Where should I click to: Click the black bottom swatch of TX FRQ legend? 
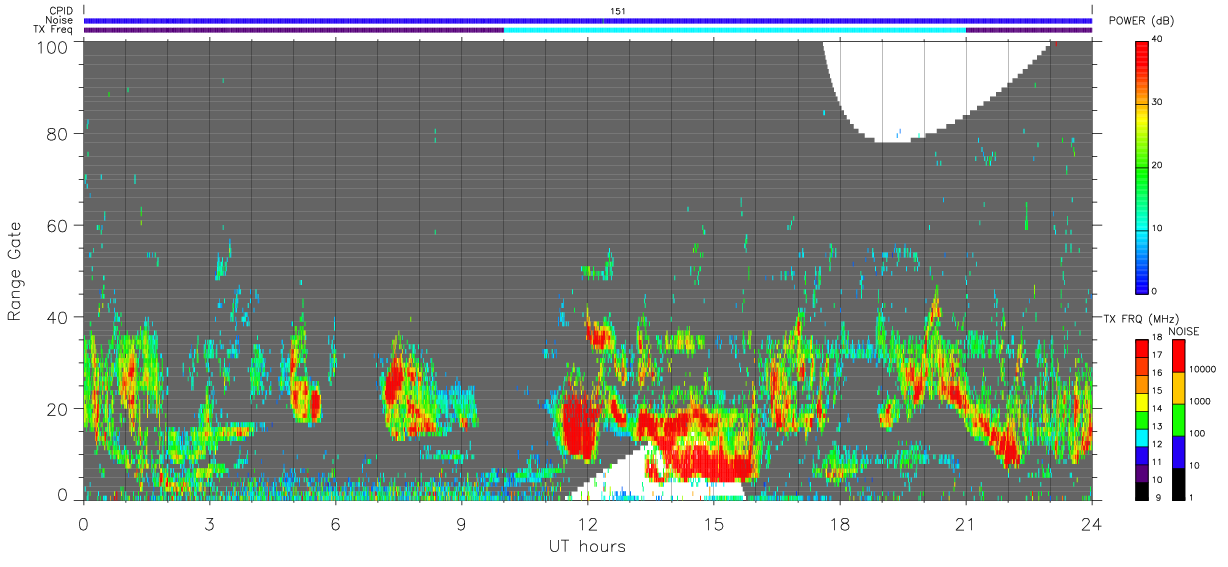point(1141,492)
